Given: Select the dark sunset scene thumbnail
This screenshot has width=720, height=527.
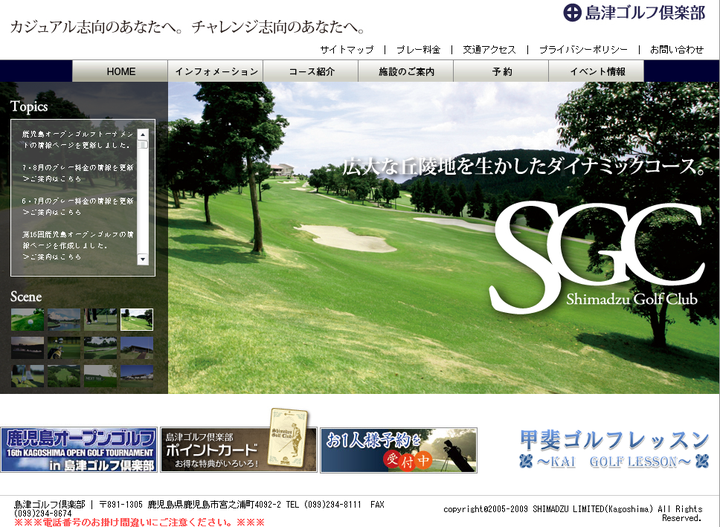Looking at the screenshot, I should [28, 348].
